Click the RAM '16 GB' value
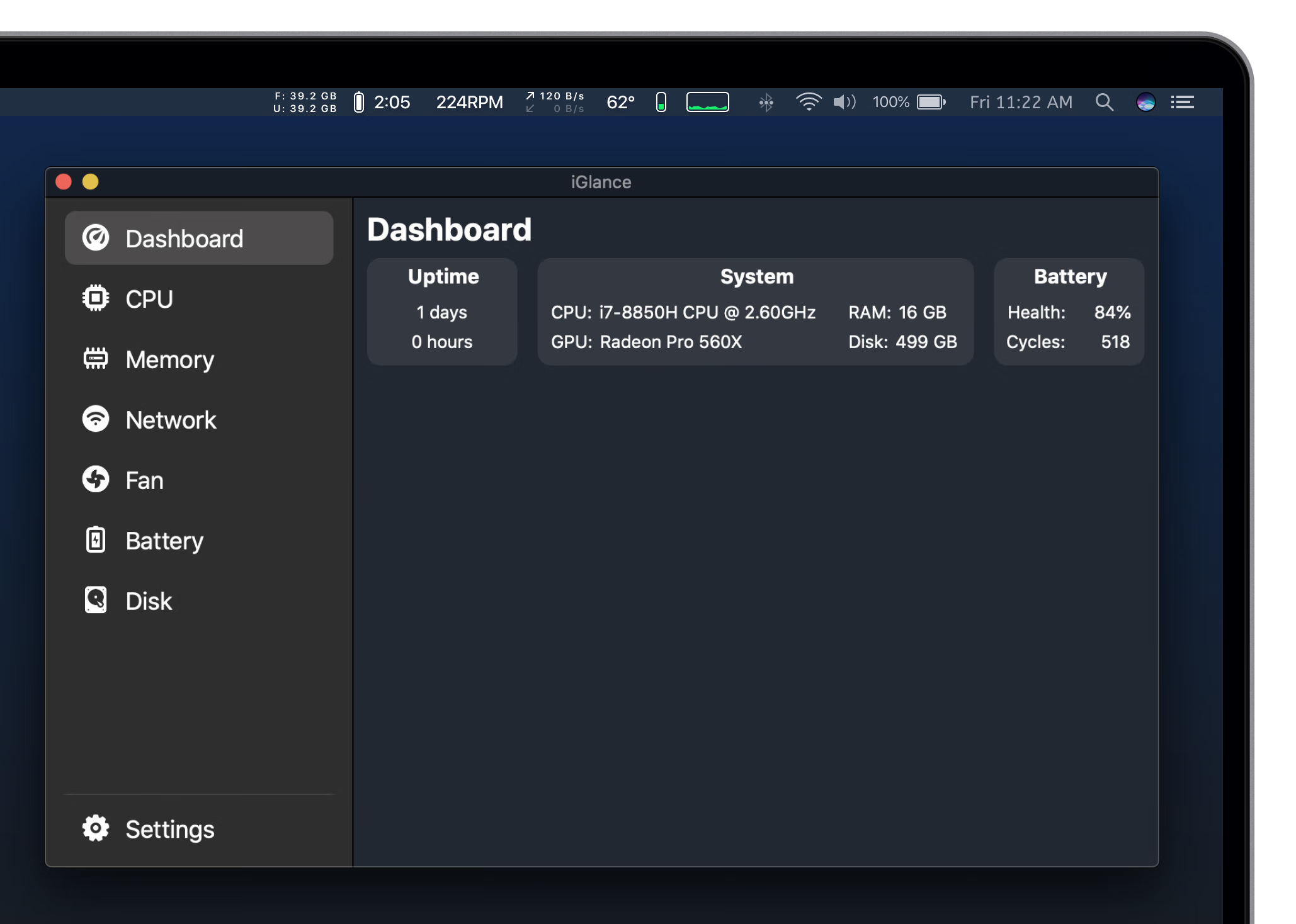This screenshot has width=1296, height=924. (922, 312)
